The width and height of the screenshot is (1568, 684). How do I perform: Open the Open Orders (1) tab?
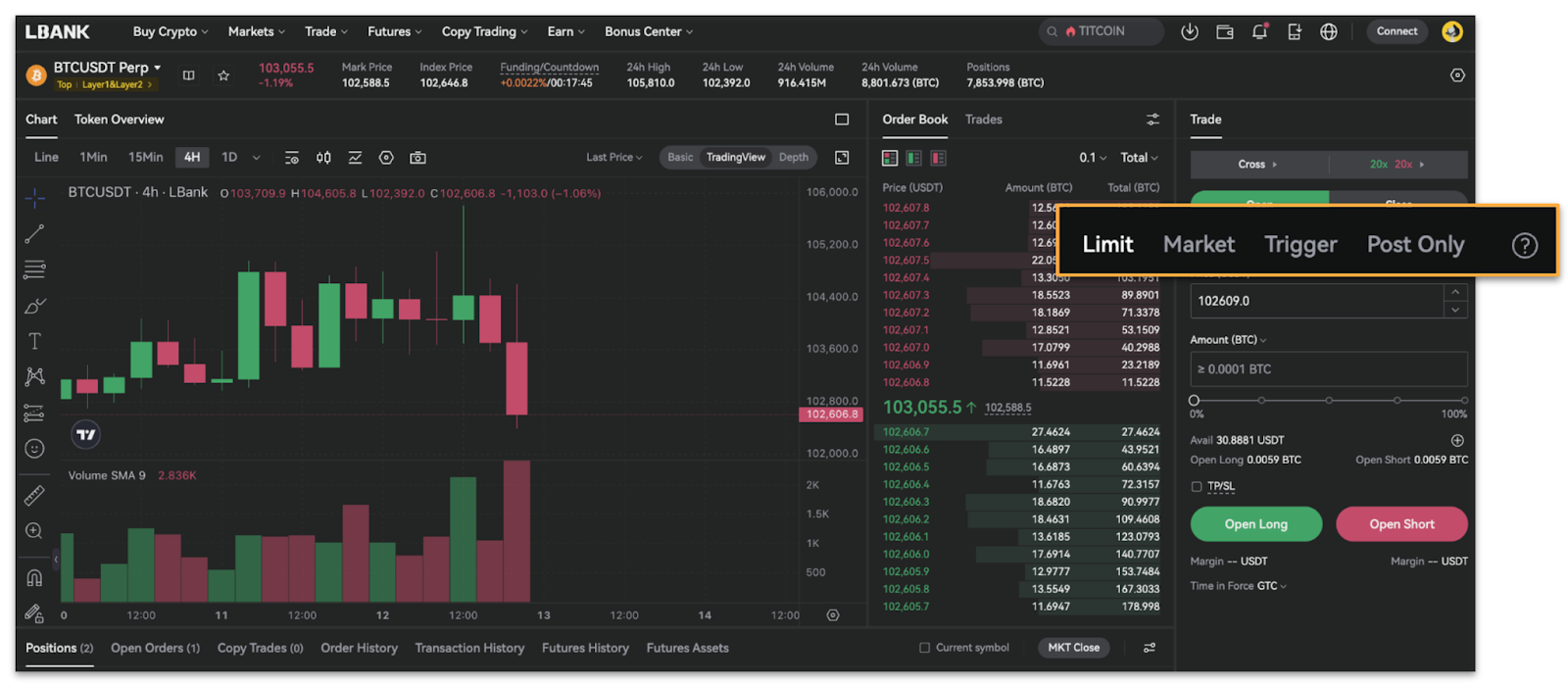pyautogui.click(x=155, y=648)
